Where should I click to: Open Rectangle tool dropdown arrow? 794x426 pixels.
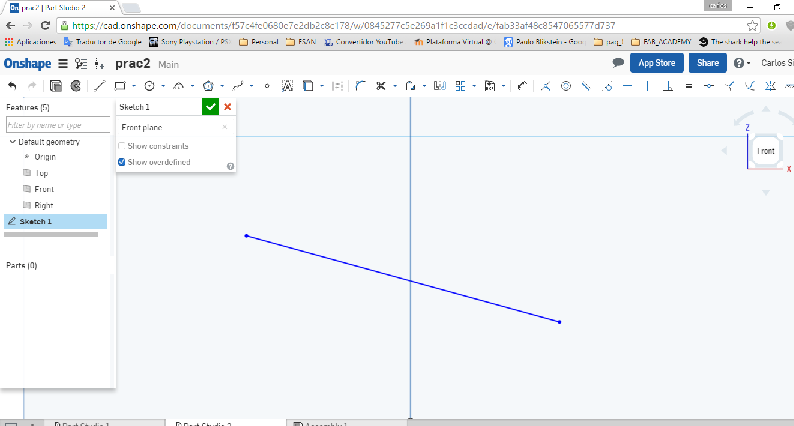point(134,86)
